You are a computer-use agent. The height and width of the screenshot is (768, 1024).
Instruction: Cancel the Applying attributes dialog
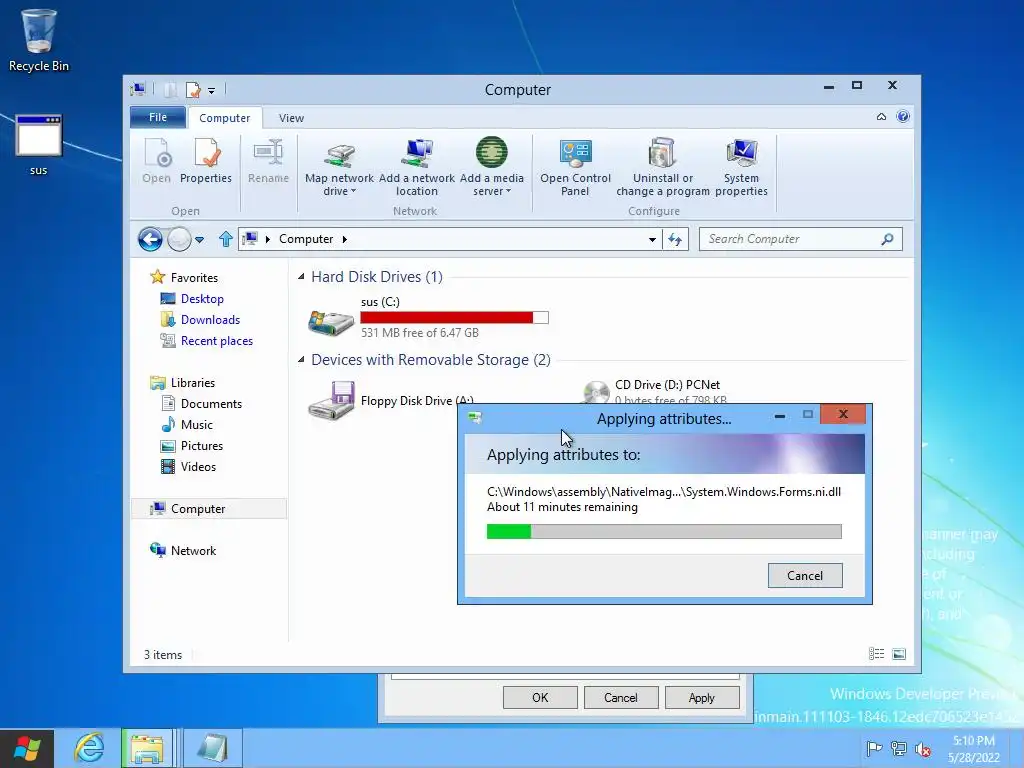click(x=805, y=575)
